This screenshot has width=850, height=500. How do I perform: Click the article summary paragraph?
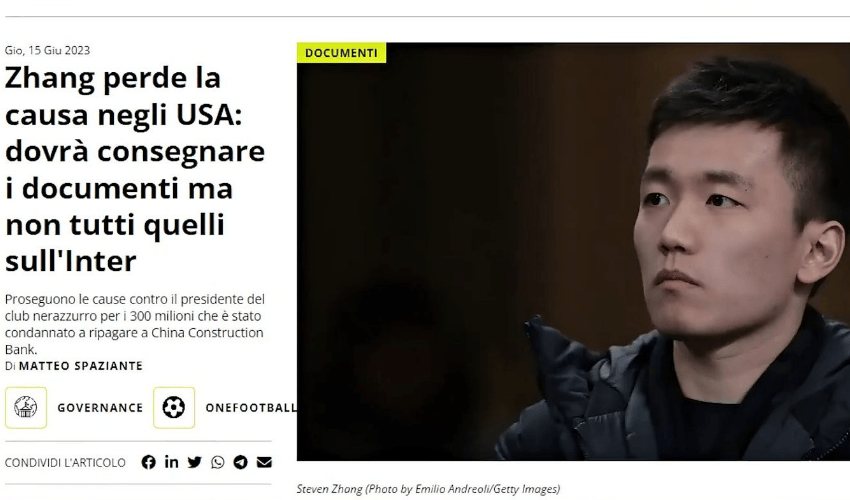tap(135, 324)
